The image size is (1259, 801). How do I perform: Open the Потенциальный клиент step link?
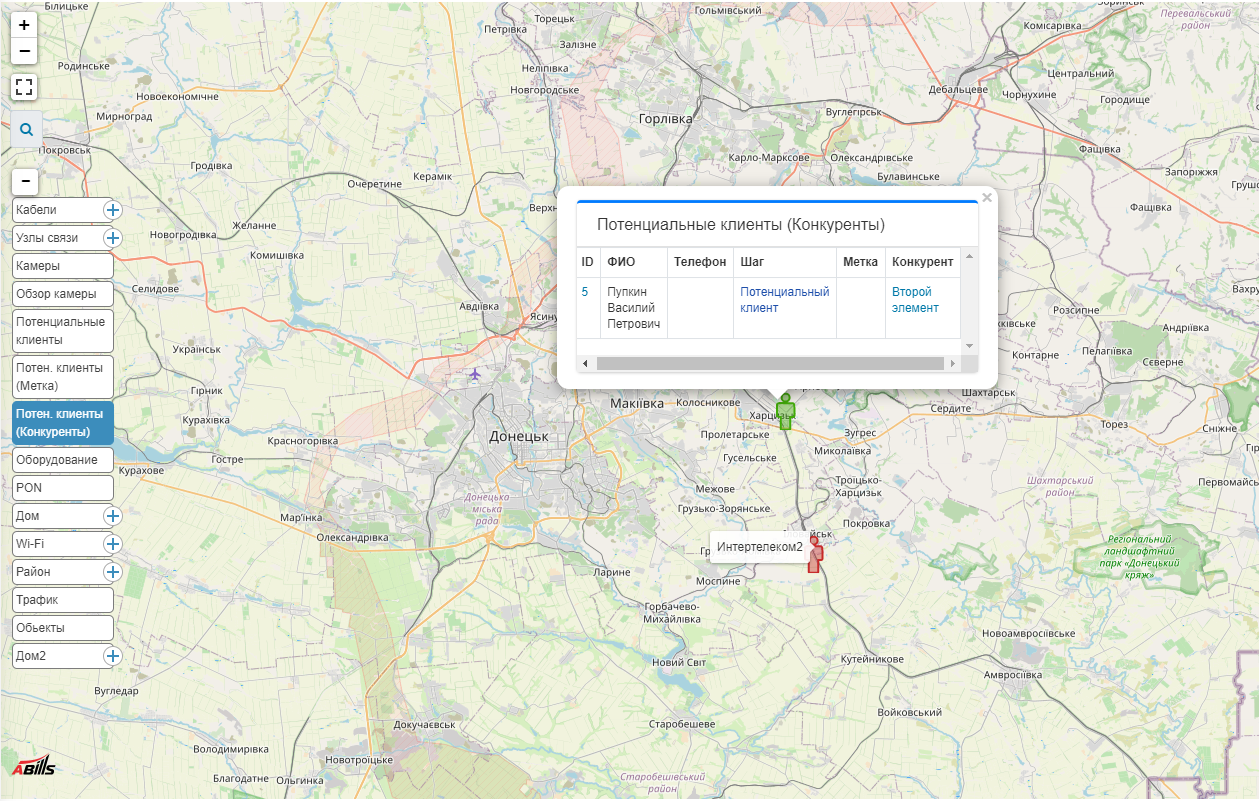784,300
